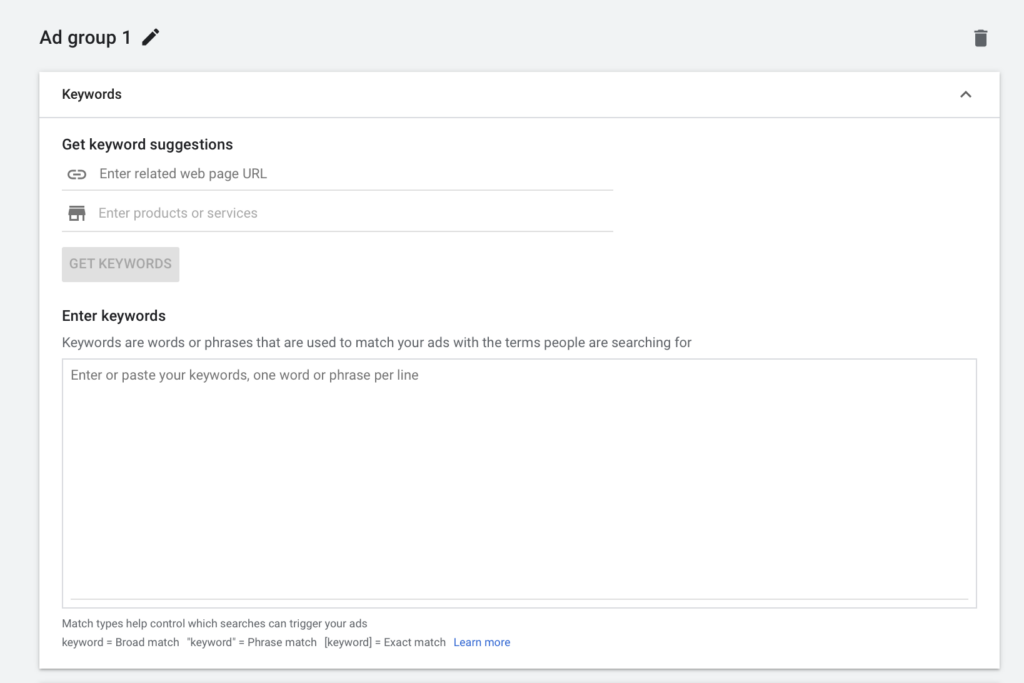The height and width of the screenshot is (683, 1024).
Task: Click the storefront icon beside products field
Action: coord(77,214)
